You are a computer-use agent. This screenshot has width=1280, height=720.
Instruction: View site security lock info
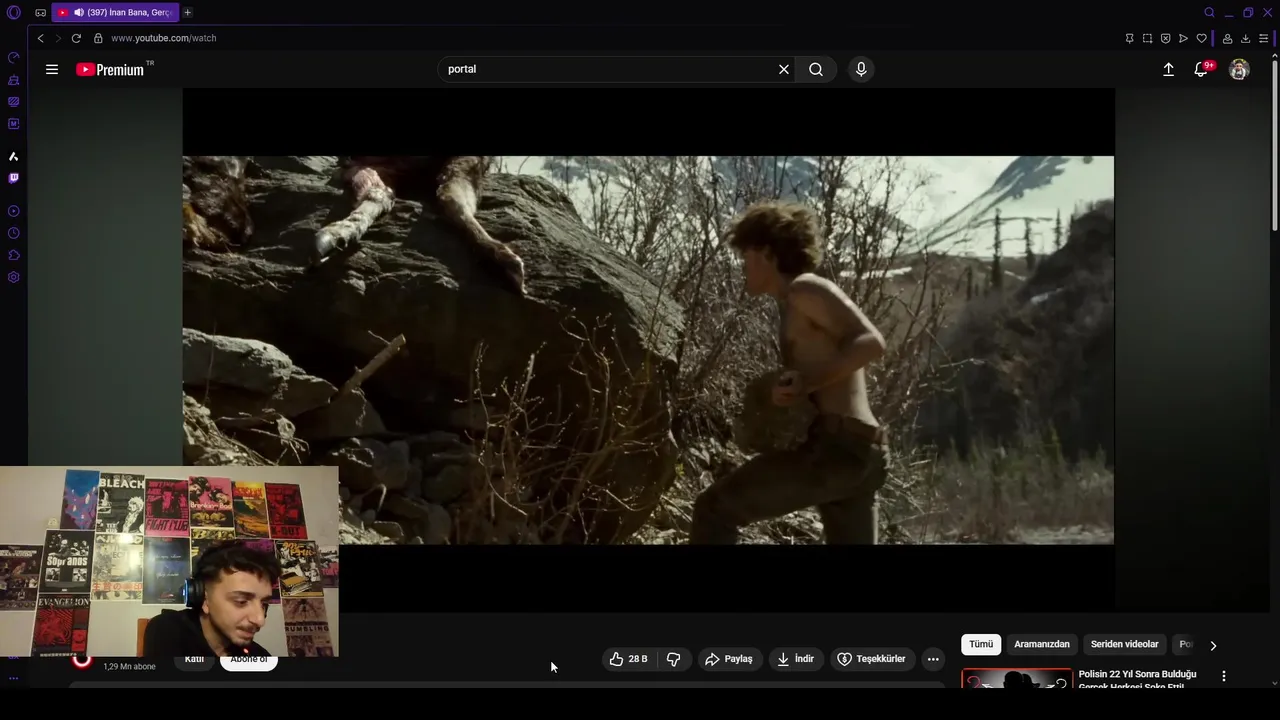[98, 38]
